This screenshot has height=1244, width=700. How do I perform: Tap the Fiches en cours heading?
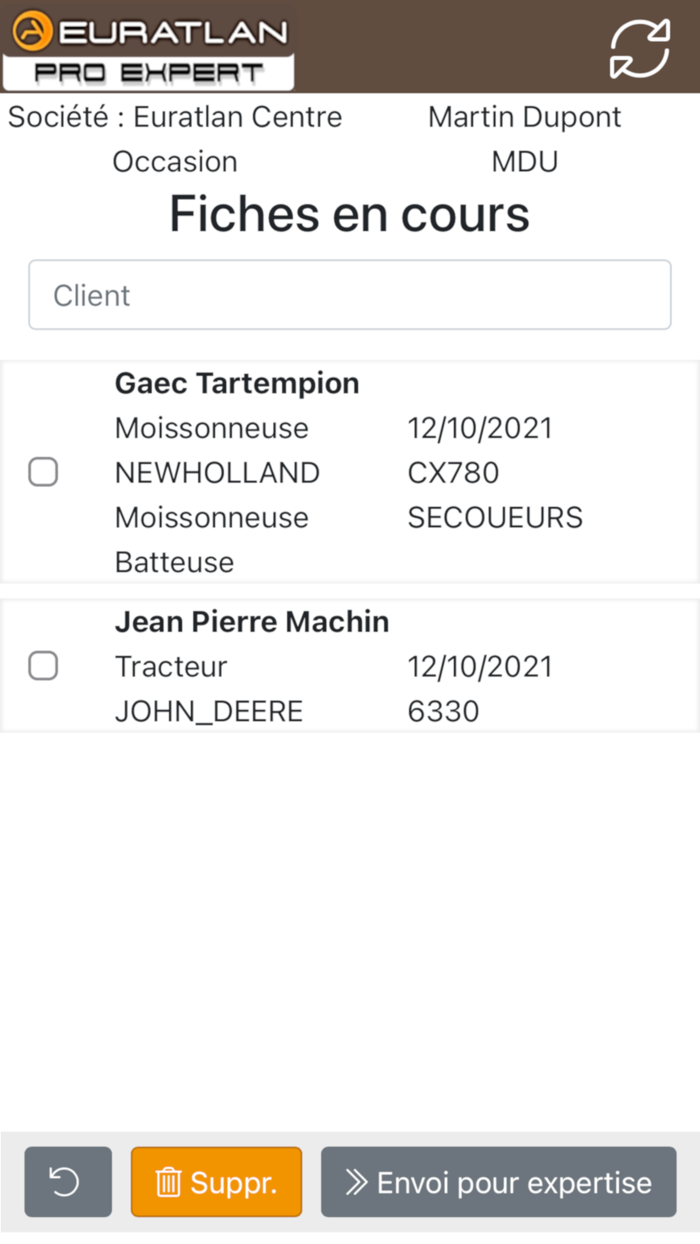click(x=349, y=213)
